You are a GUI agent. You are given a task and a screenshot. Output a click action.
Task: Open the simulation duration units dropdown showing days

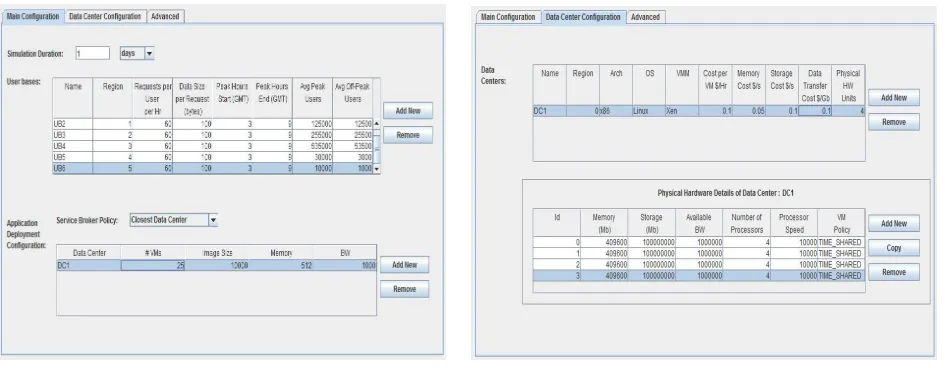pyautogui.click(x=137, y=54)
